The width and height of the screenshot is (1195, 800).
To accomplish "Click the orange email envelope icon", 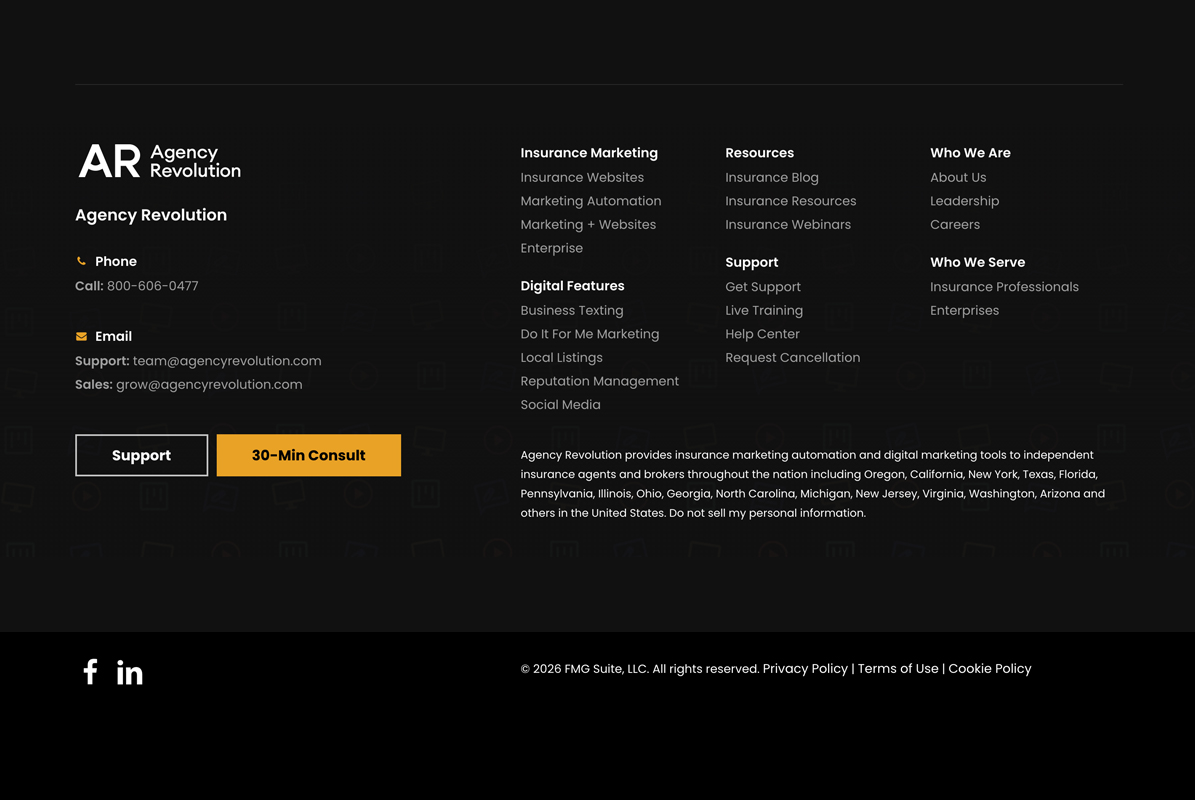I will 82,336.
